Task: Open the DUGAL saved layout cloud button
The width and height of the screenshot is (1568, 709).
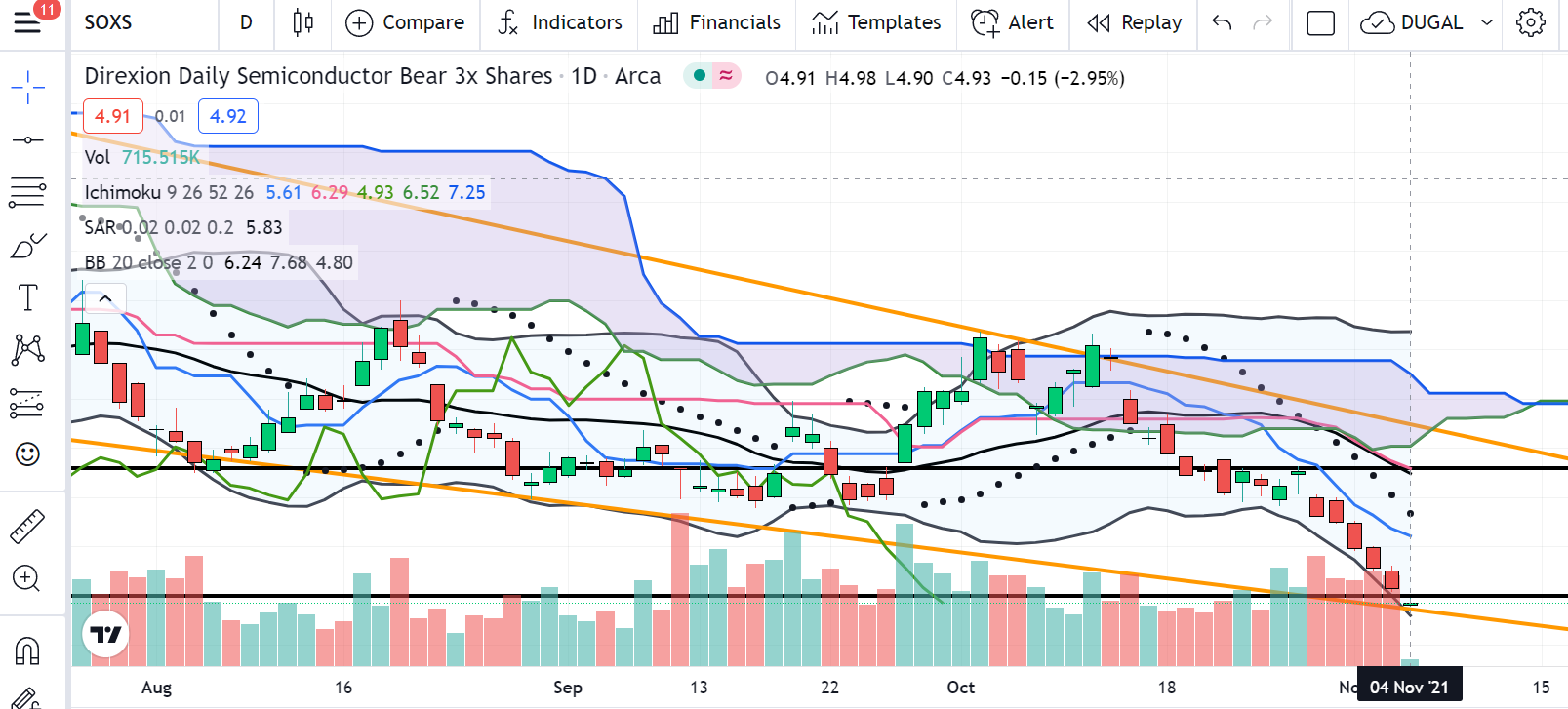Action: point(1412,22)
